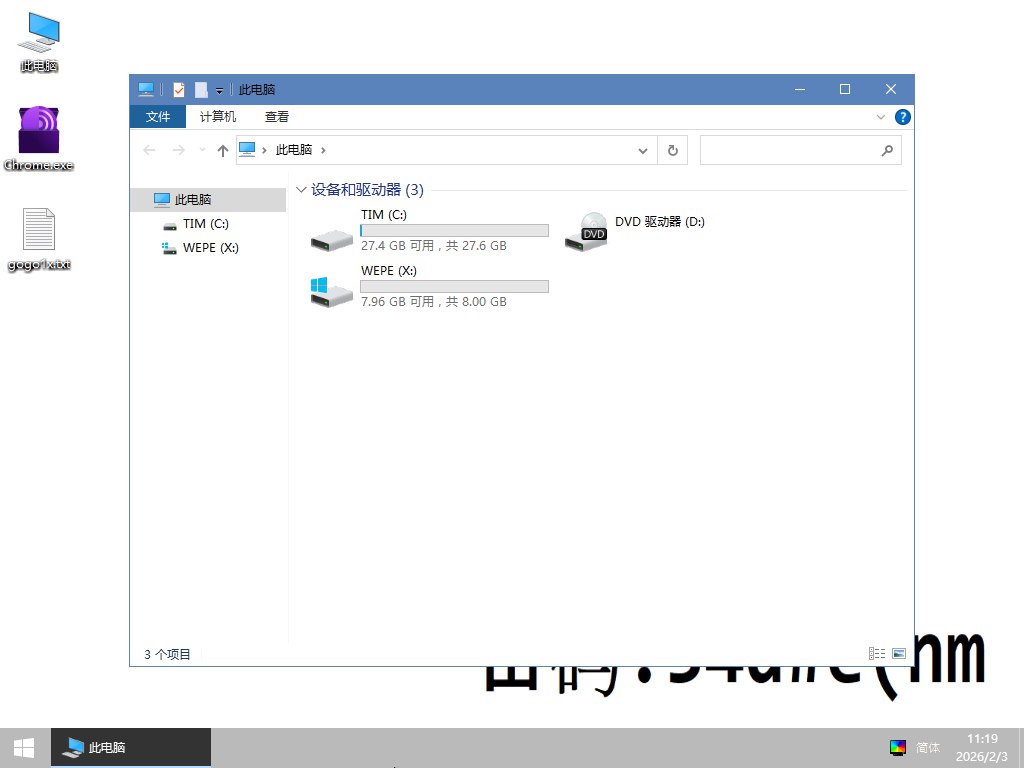This screenshot has height=768, width=1024.
Task: Click the Properties icon in quick access toolbar
Action: [x=179, y=90]
